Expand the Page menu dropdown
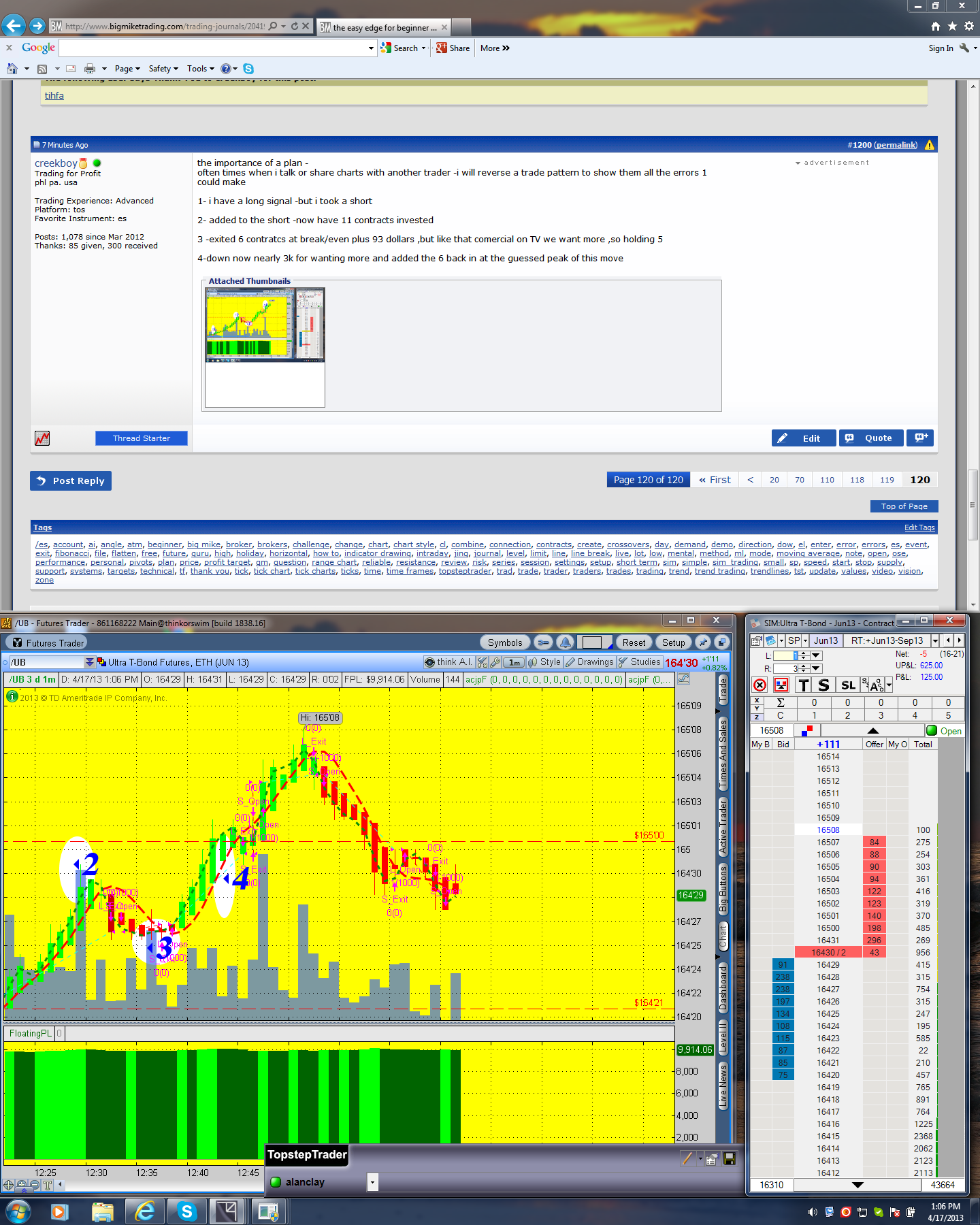This screenshot has height=1225, width=980. 127,69
